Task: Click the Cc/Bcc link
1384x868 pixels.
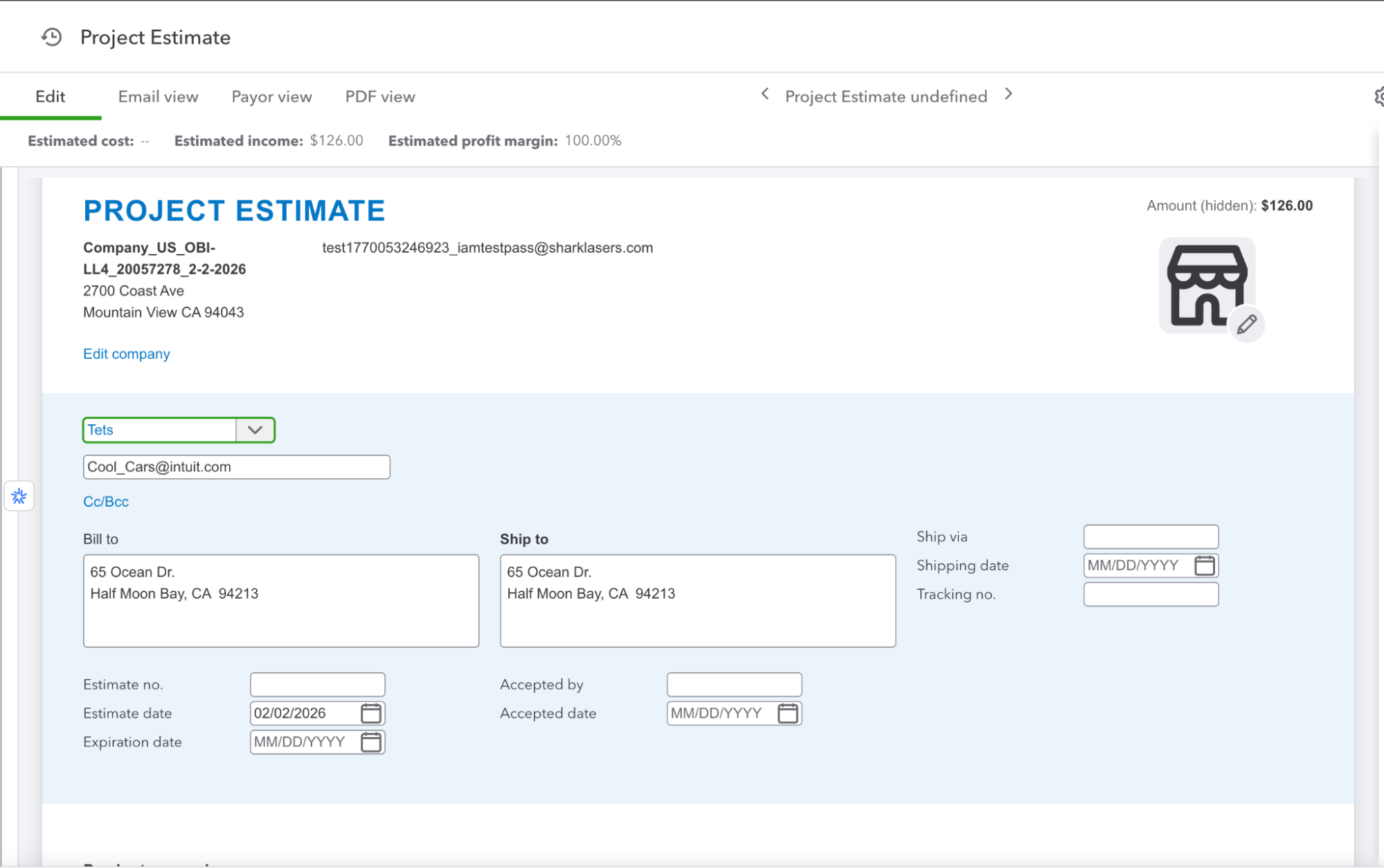Action: pyautogui.click(x=105, y=501)
